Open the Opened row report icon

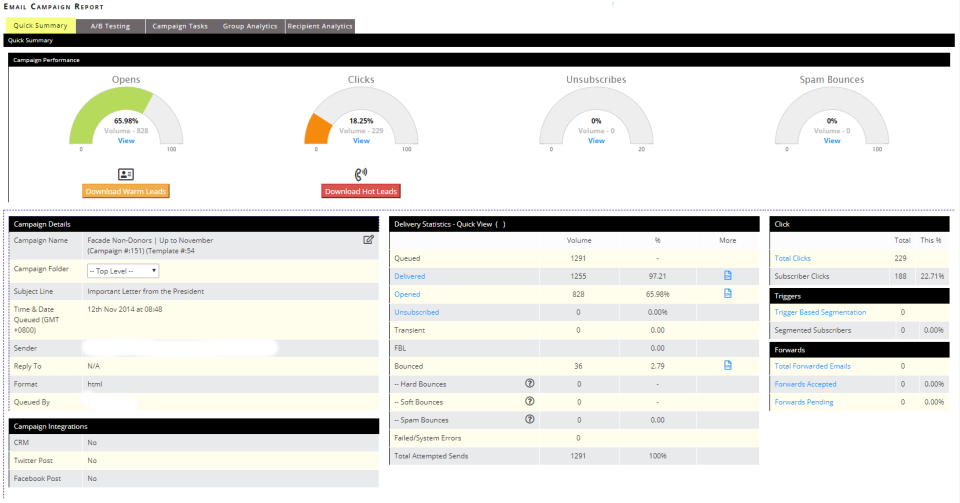click(x=727, y=293)
